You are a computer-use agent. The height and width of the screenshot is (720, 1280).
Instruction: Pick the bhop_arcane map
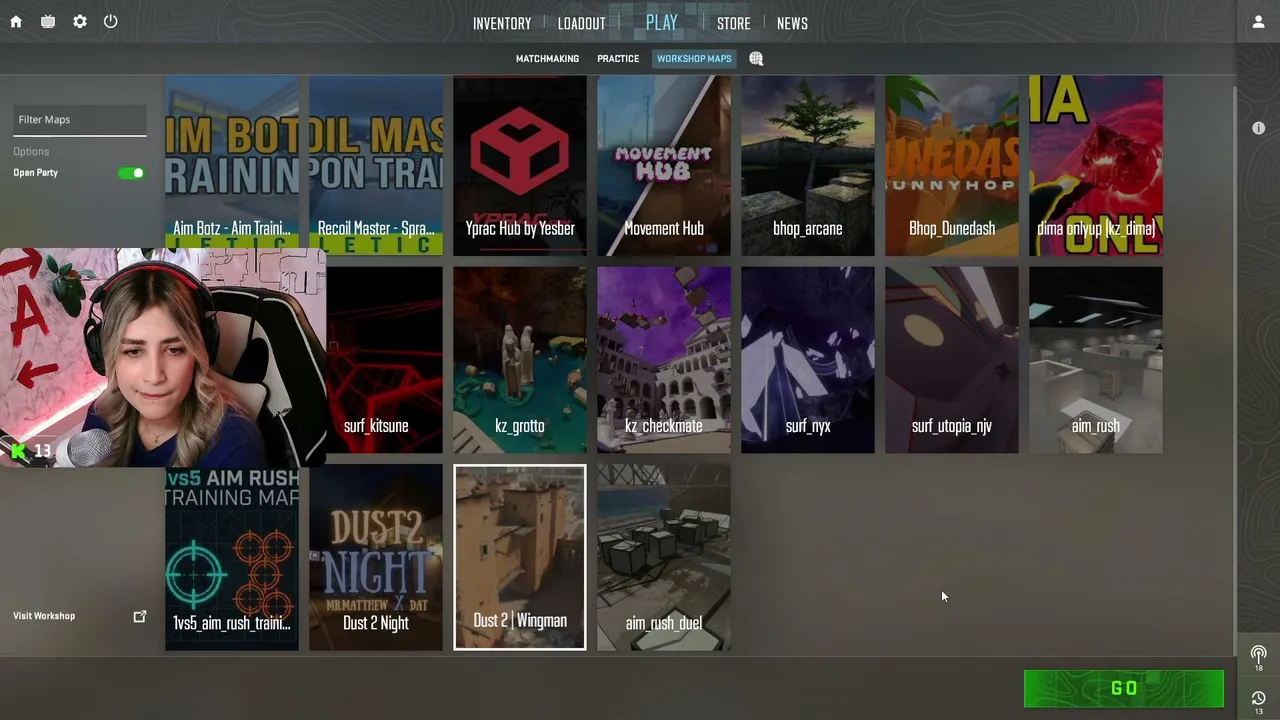[808, 166]
